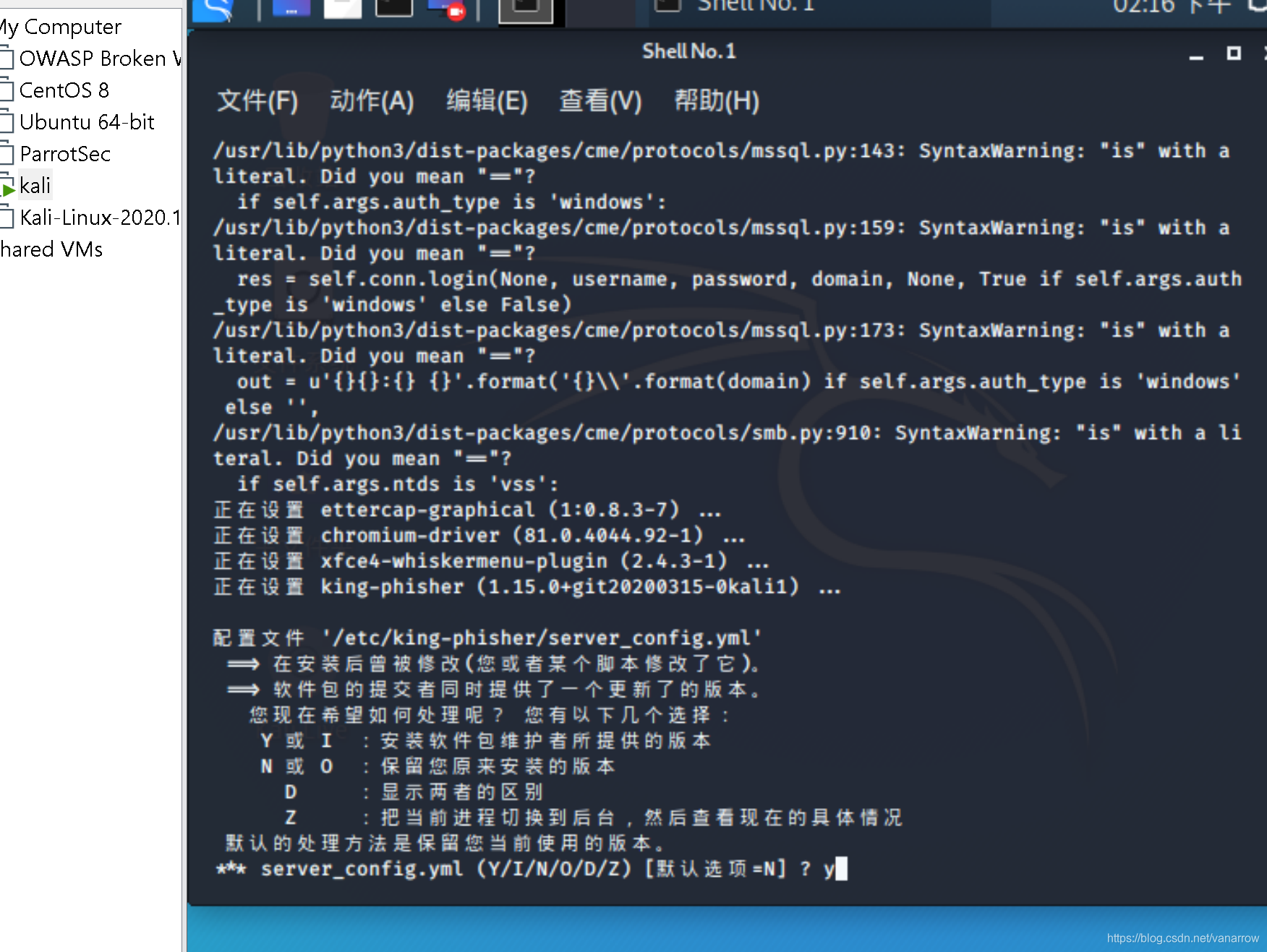This screenshot has width=1267, height=952.
Task: Click the file manager icon in the taskbar
Action: click(292, 9)
